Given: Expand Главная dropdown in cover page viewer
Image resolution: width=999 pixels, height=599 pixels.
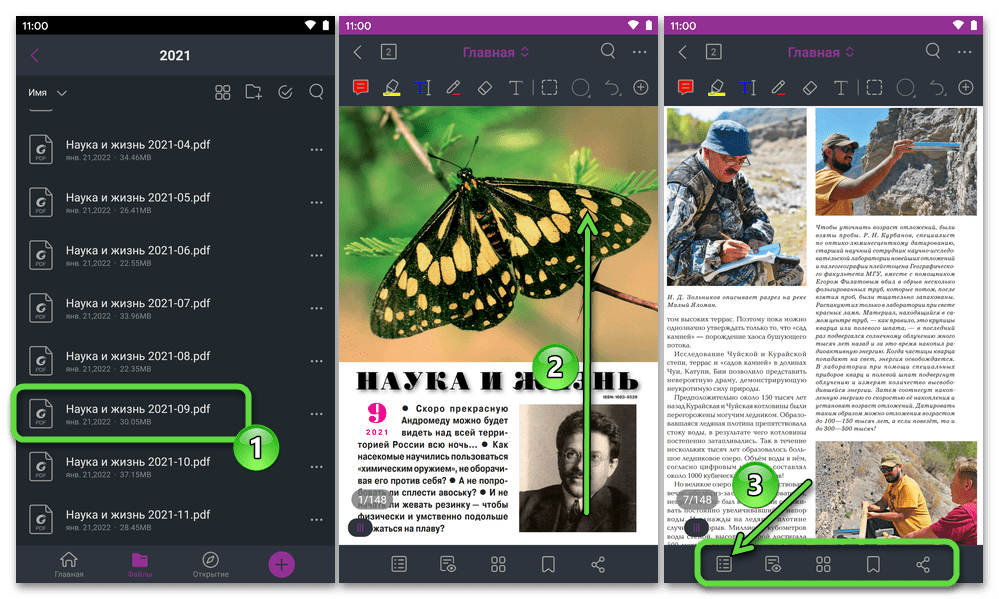Looking at the screenshot, I should click(x=496, y=52).
